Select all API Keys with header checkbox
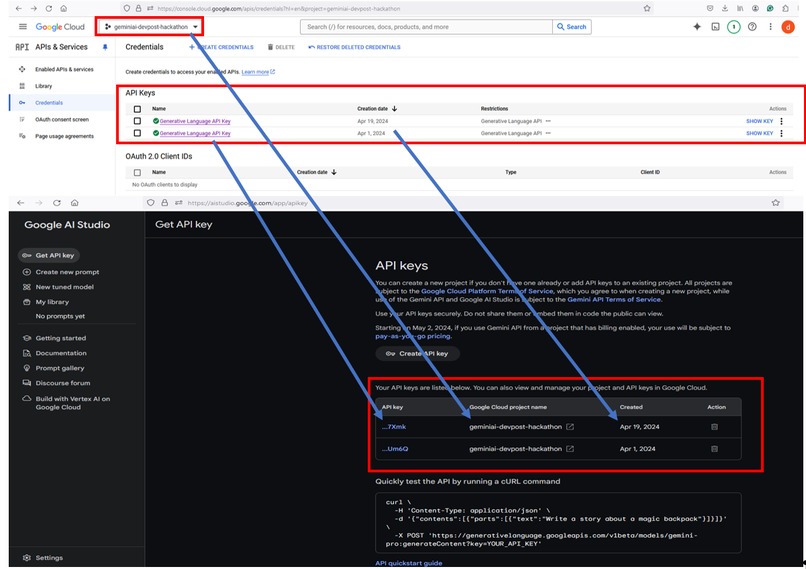The height and width of the screenshot is (569, 806). pyautogui.click(x=137, y=109)
